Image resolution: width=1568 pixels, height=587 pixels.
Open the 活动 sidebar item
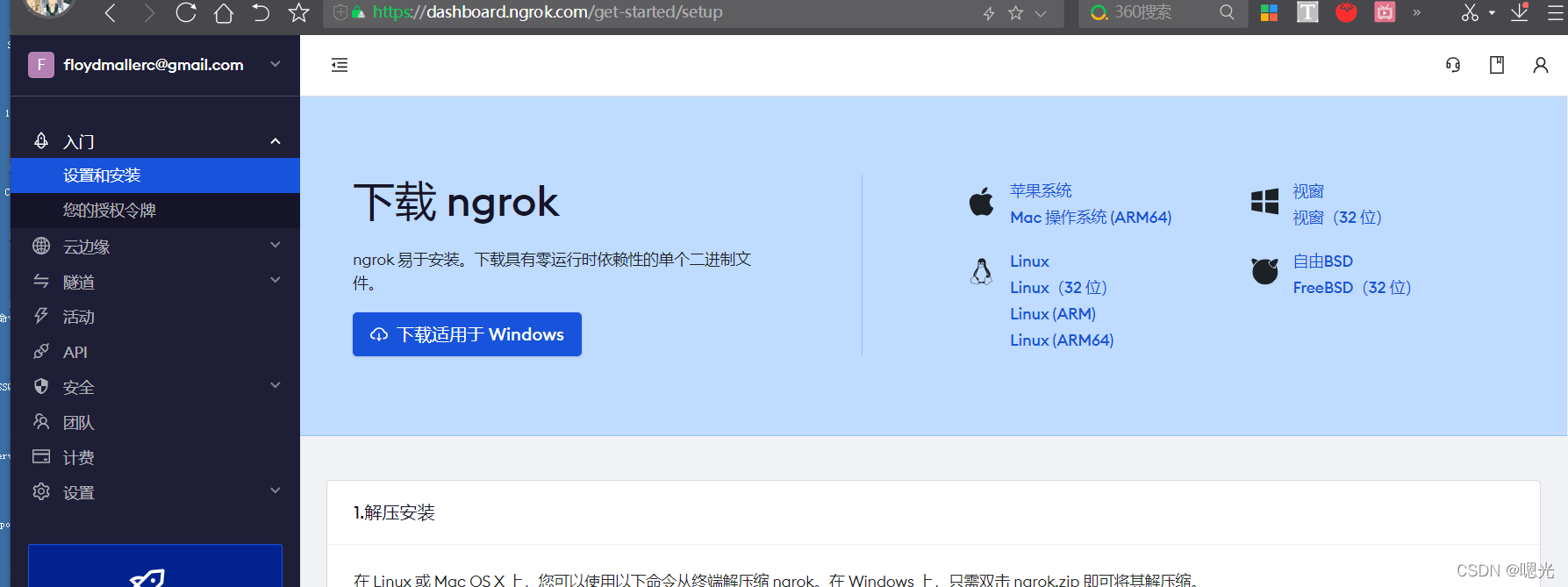(x=155, y=317)
